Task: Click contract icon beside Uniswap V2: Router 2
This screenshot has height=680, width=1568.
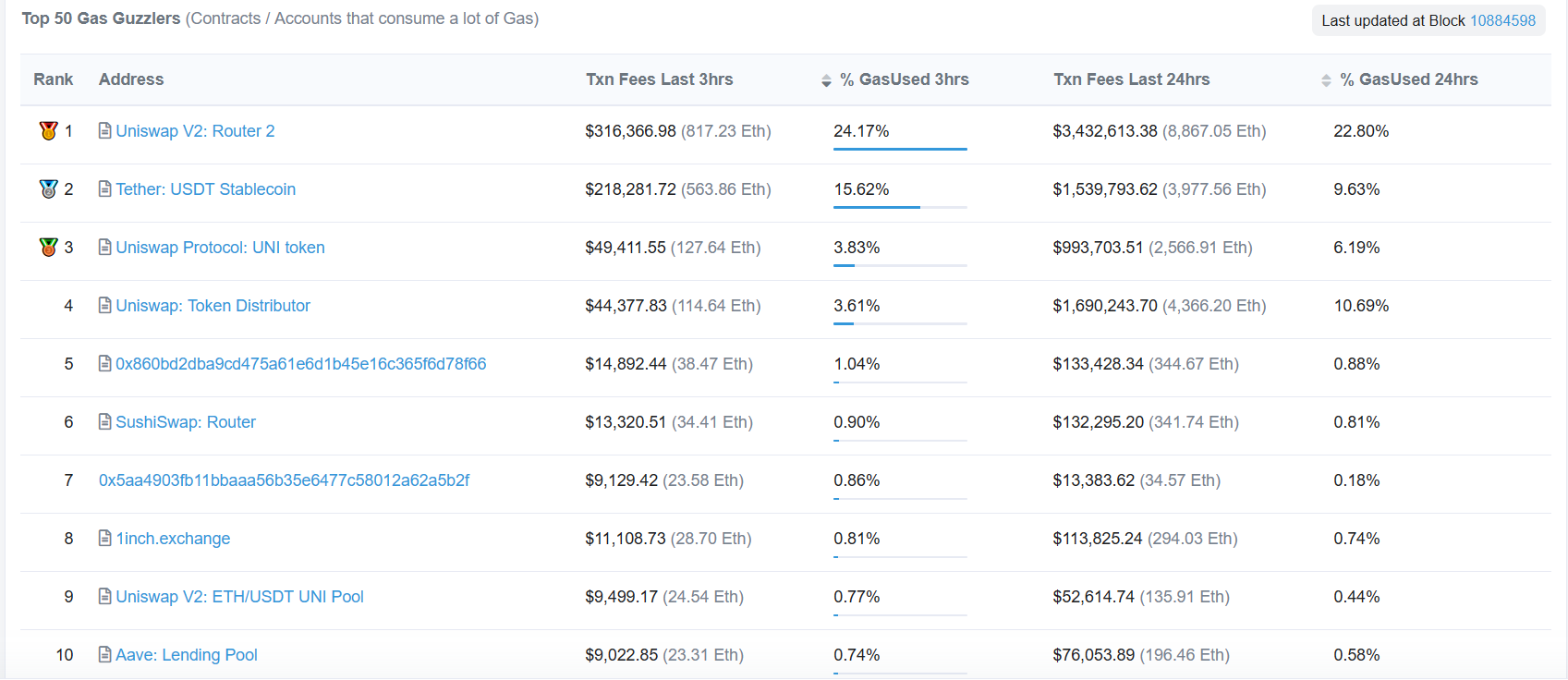Action: (105, 131)
